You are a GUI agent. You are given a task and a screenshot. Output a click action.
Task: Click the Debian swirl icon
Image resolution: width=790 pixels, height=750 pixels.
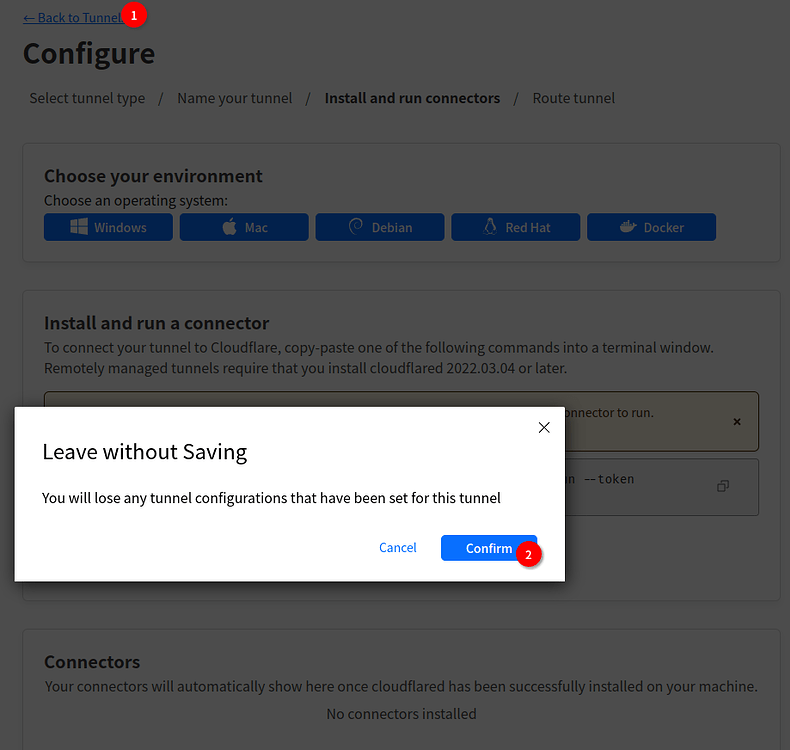355,227
